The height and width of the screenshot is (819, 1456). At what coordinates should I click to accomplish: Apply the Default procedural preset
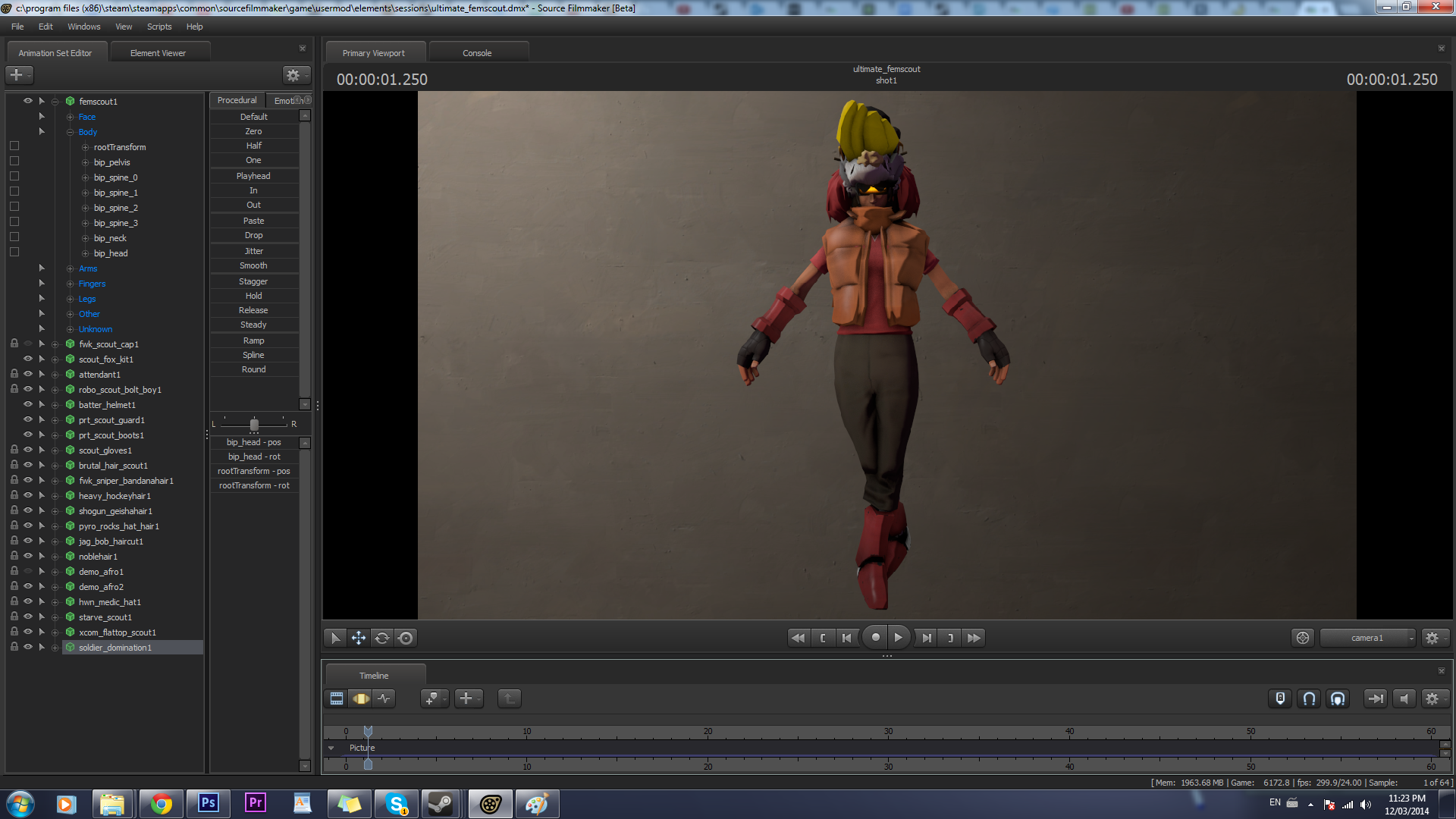254,117
